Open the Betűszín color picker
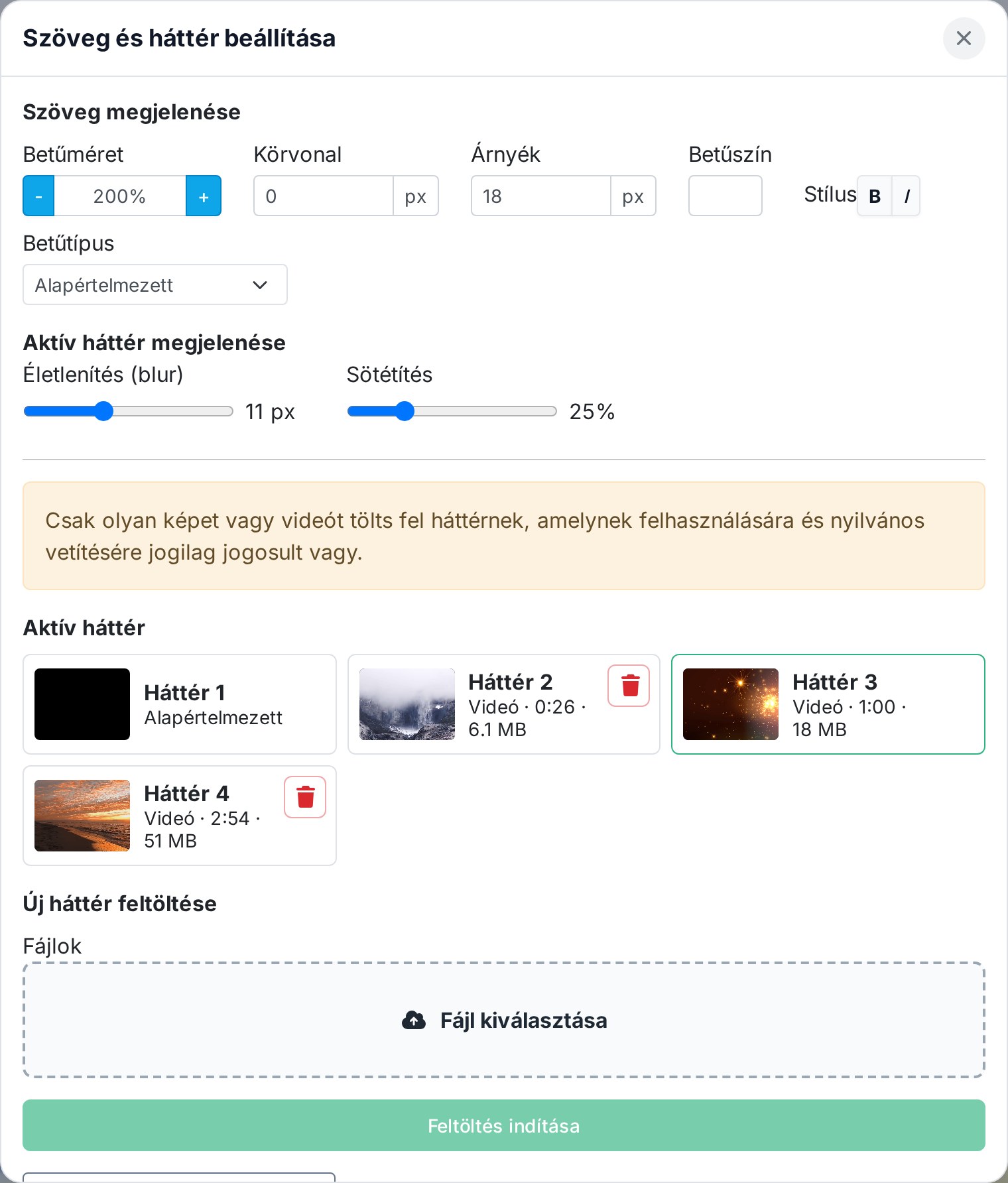 [725, 196]
